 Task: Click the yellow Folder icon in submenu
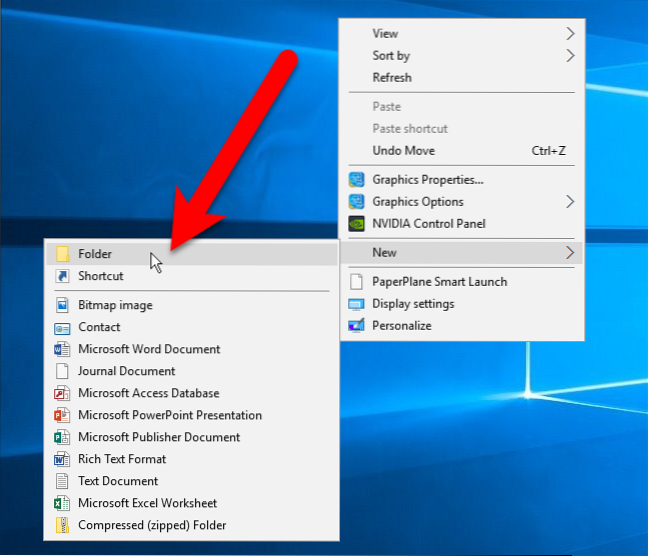62,254
